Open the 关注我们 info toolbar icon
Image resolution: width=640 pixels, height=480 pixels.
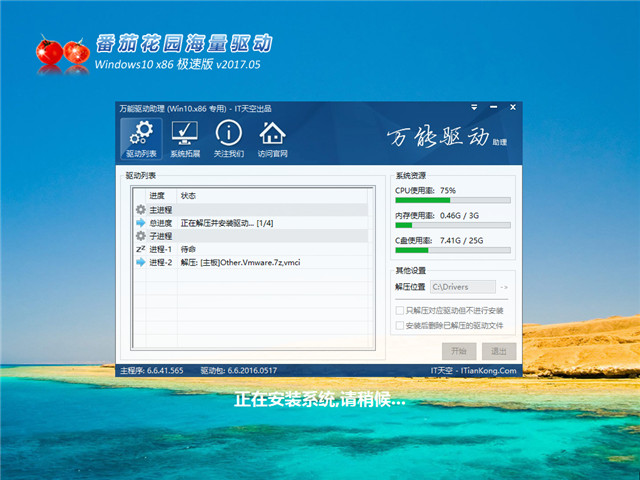tap(229, 139)
